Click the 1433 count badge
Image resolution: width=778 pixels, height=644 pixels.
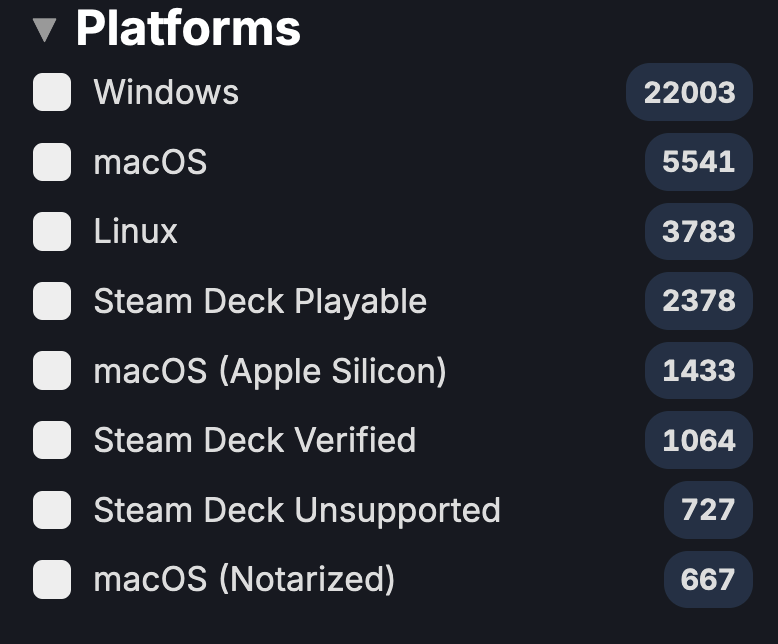pos(698,371)
